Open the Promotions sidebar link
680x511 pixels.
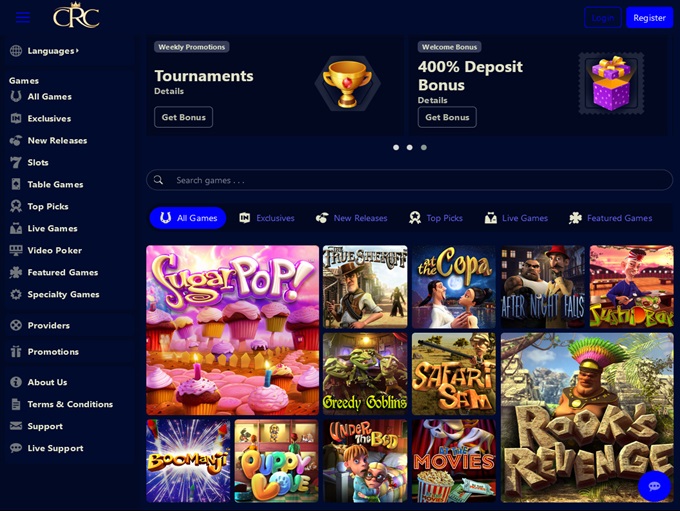click(x=53, y=351)
